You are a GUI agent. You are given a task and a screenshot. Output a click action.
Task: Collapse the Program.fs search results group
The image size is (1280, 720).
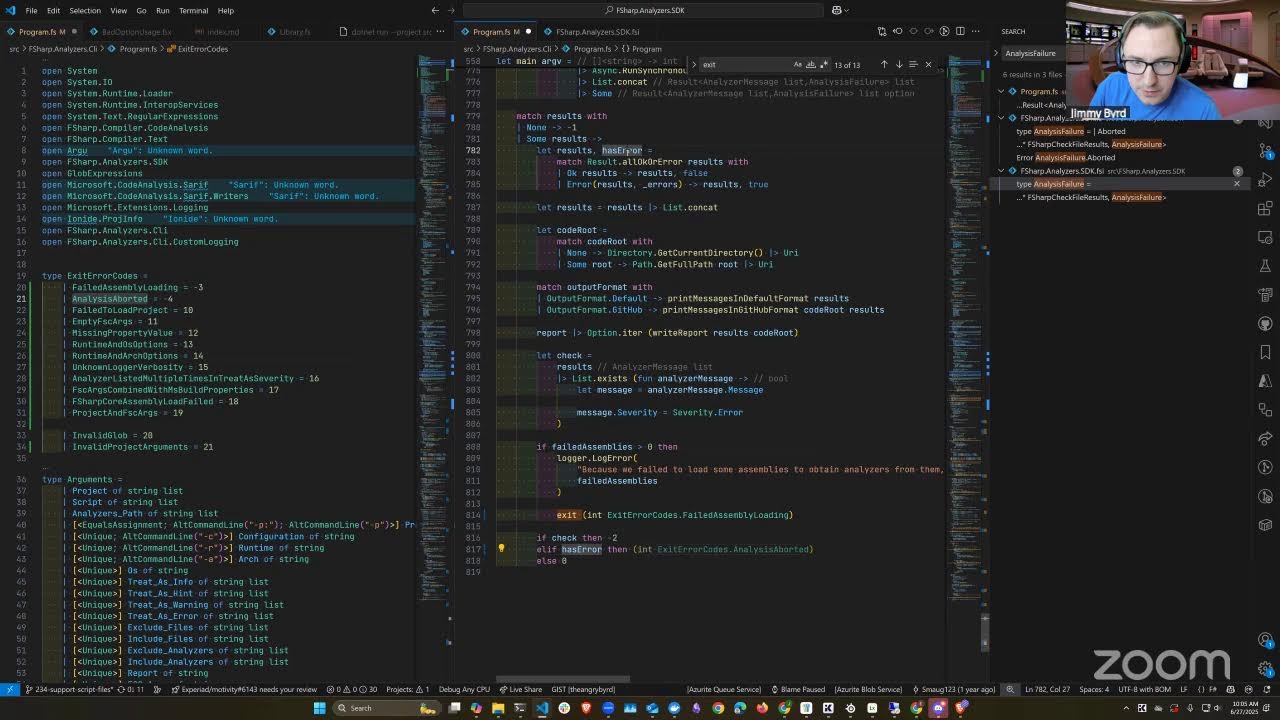tap(1001, 92)
